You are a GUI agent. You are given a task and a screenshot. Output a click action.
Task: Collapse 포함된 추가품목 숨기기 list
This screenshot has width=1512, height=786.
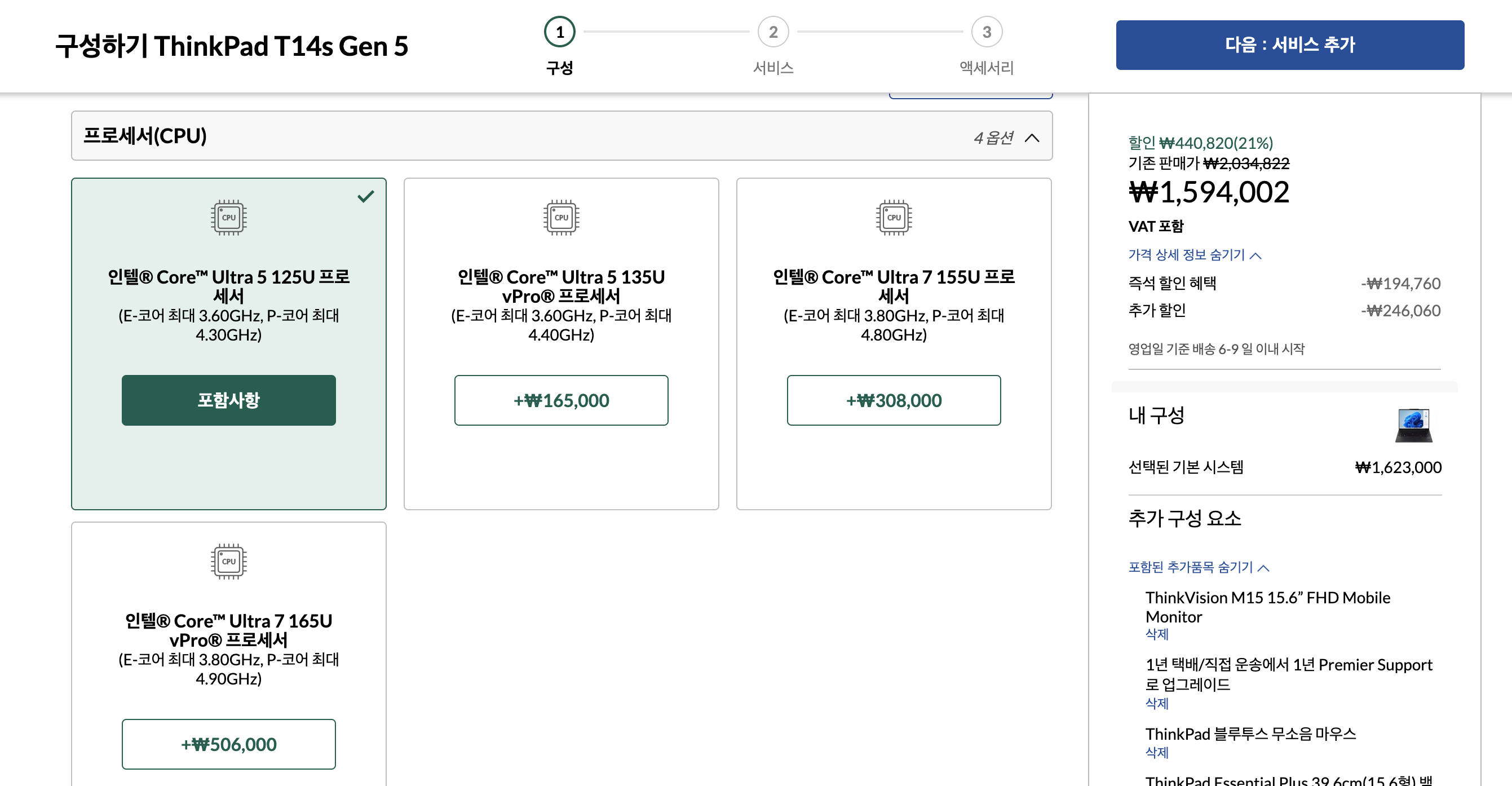[1198, 567]
